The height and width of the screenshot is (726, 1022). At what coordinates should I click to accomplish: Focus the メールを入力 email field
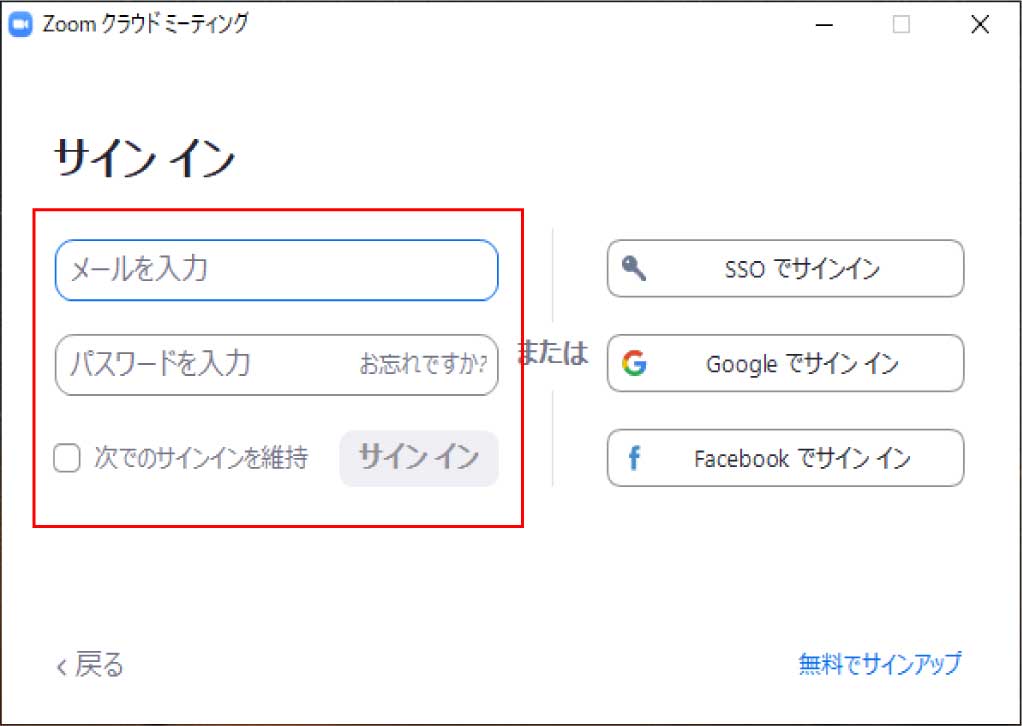276,270
